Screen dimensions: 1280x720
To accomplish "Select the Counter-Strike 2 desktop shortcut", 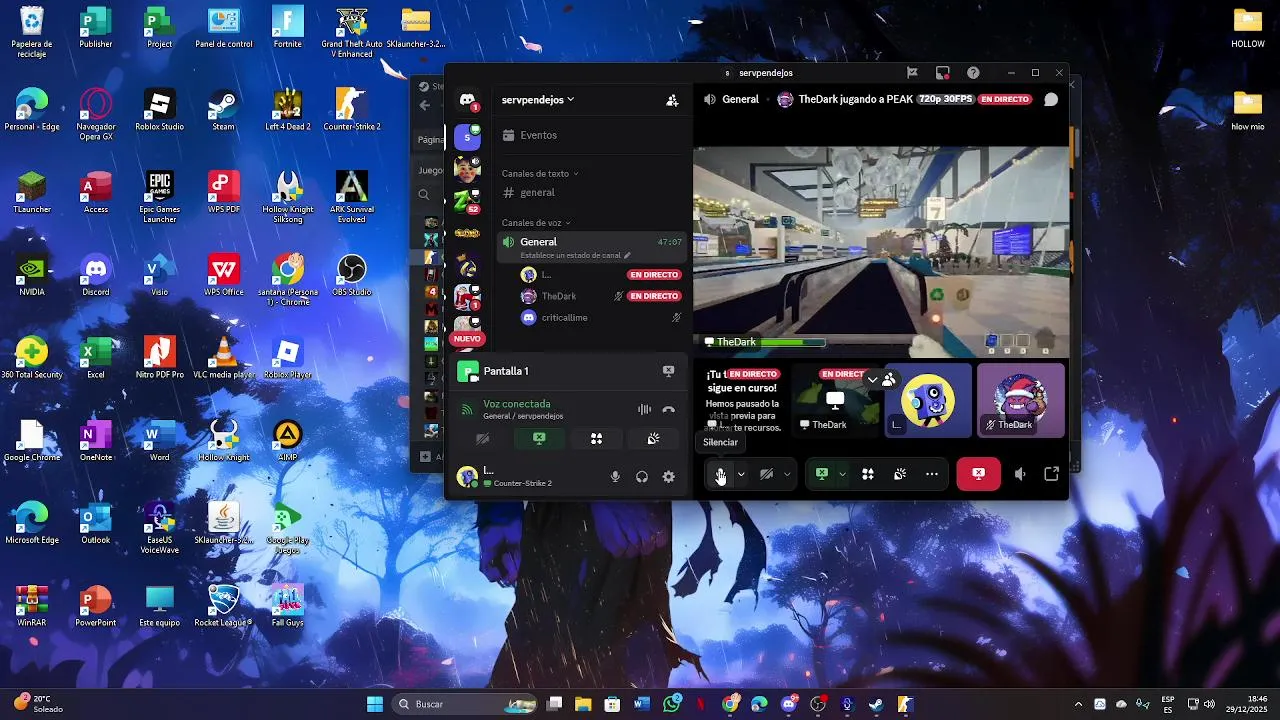I will 352,110.
